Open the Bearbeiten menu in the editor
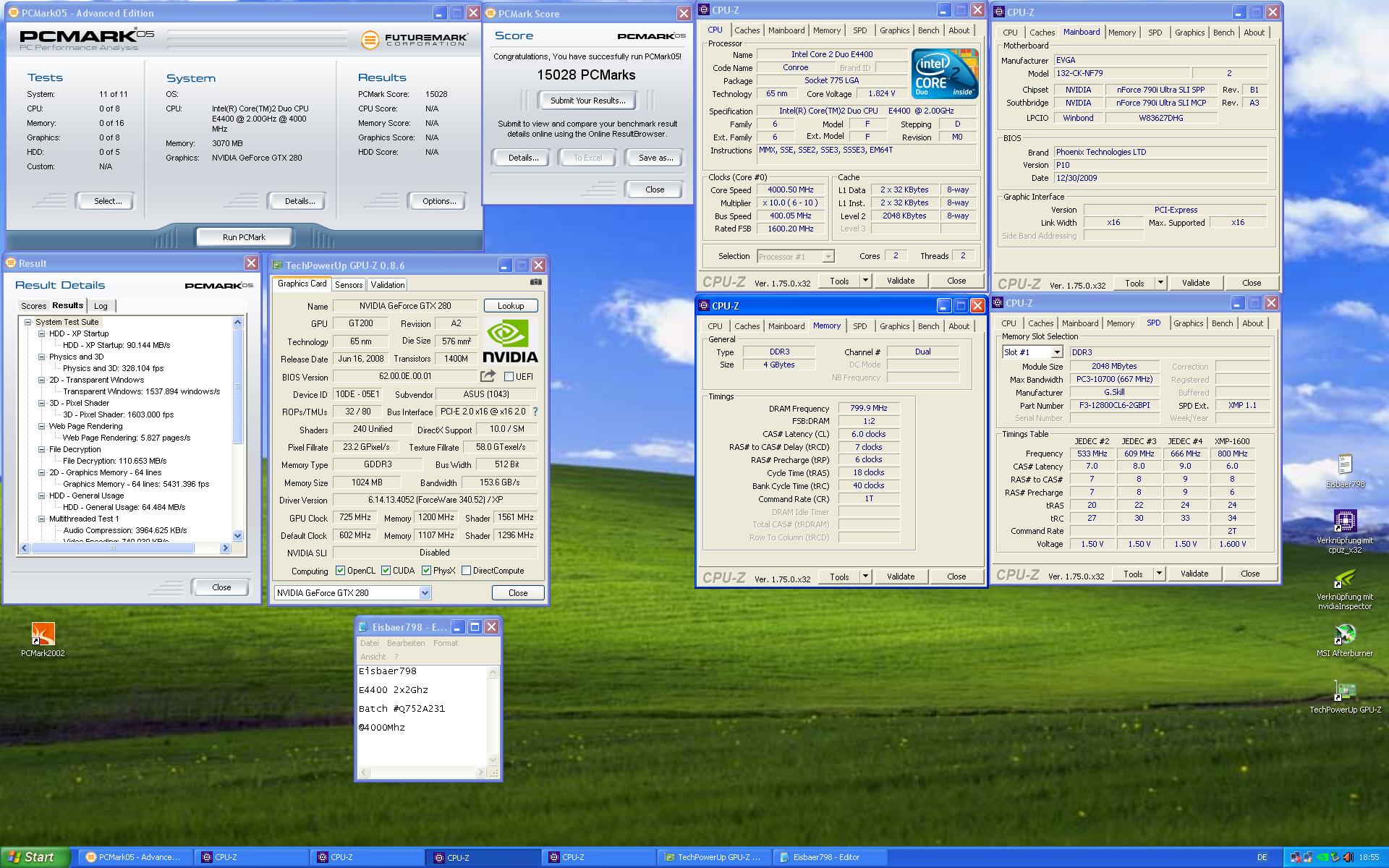Image resolution: width=1389 pixels, height=868 pixels. pos(406,643)
